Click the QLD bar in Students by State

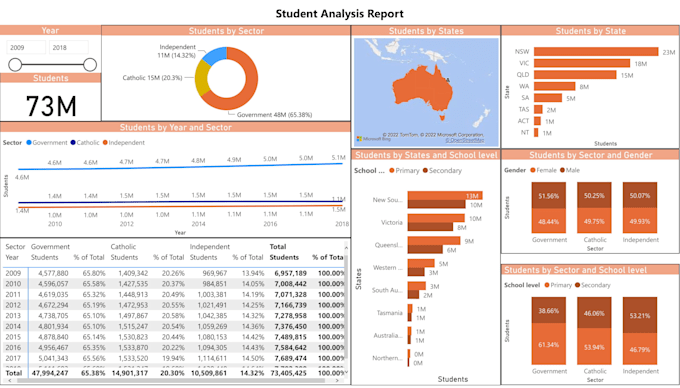(575, 75)
